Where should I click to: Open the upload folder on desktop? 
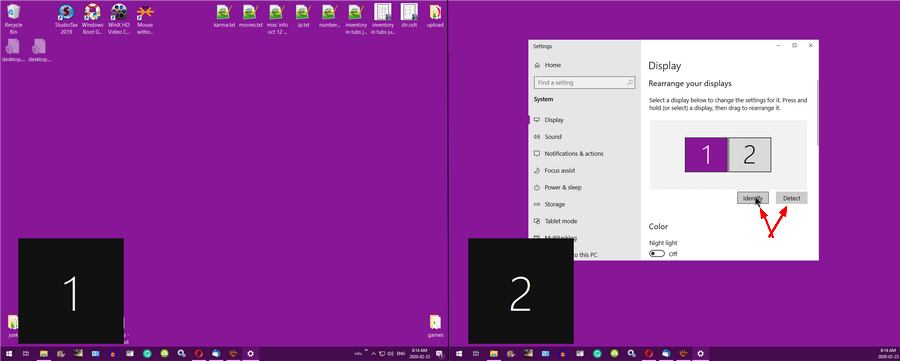(x=435, y=16)
